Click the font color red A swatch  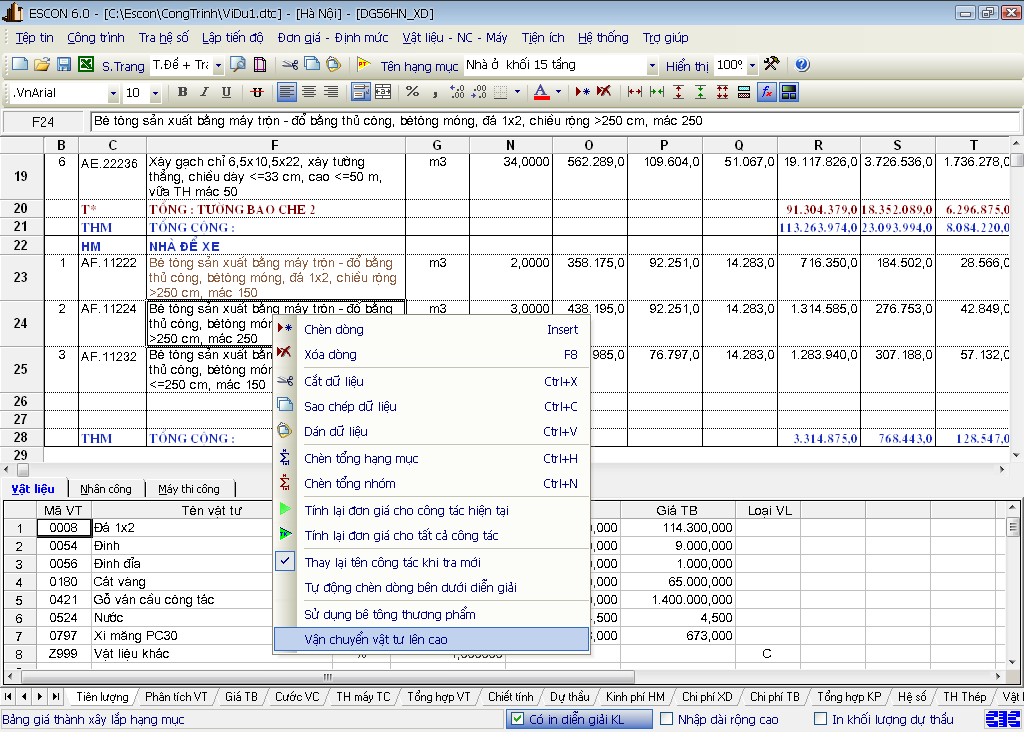[x=541, y=92]
